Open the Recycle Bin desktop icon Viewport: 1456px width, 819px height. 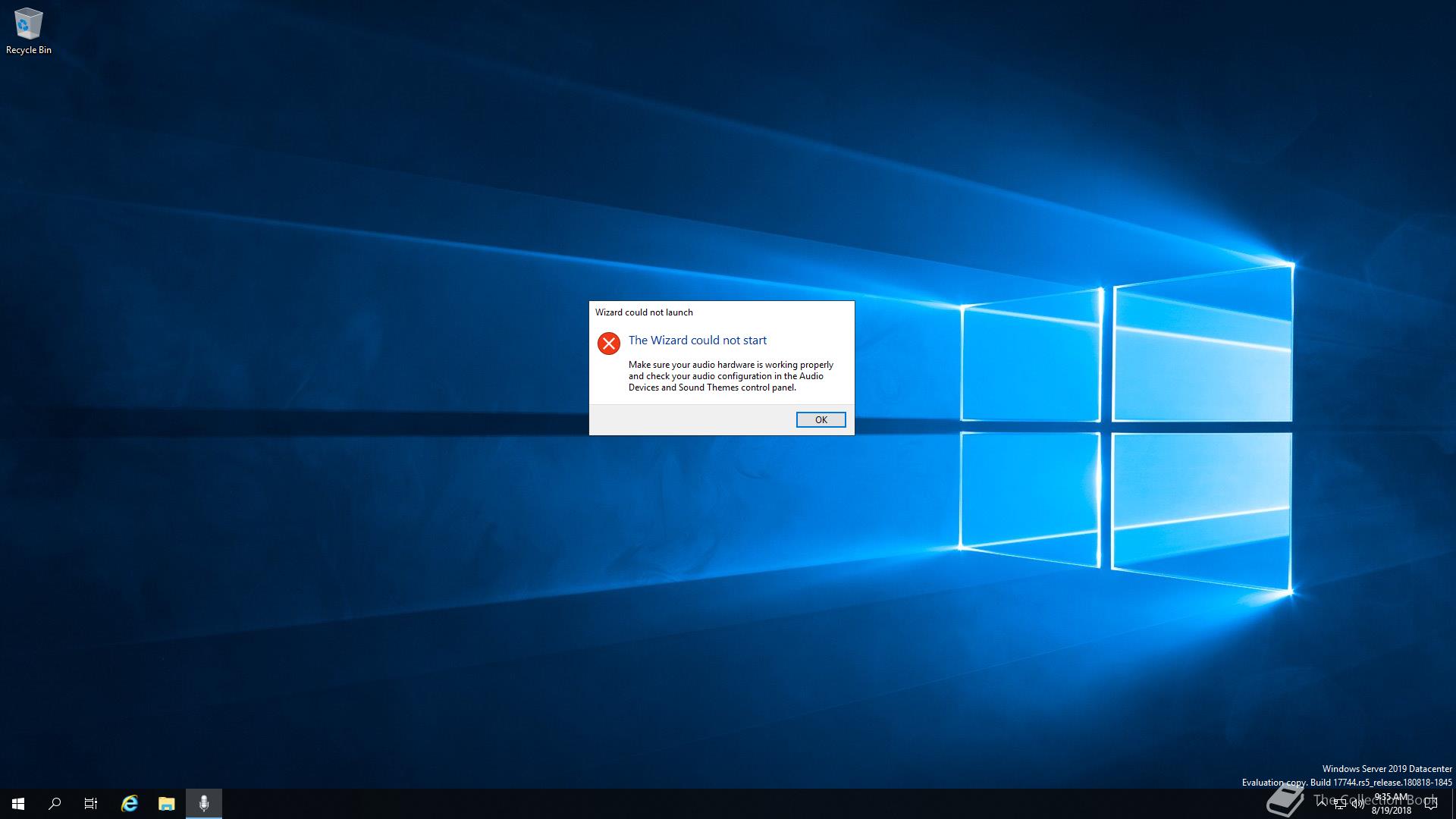29,32
